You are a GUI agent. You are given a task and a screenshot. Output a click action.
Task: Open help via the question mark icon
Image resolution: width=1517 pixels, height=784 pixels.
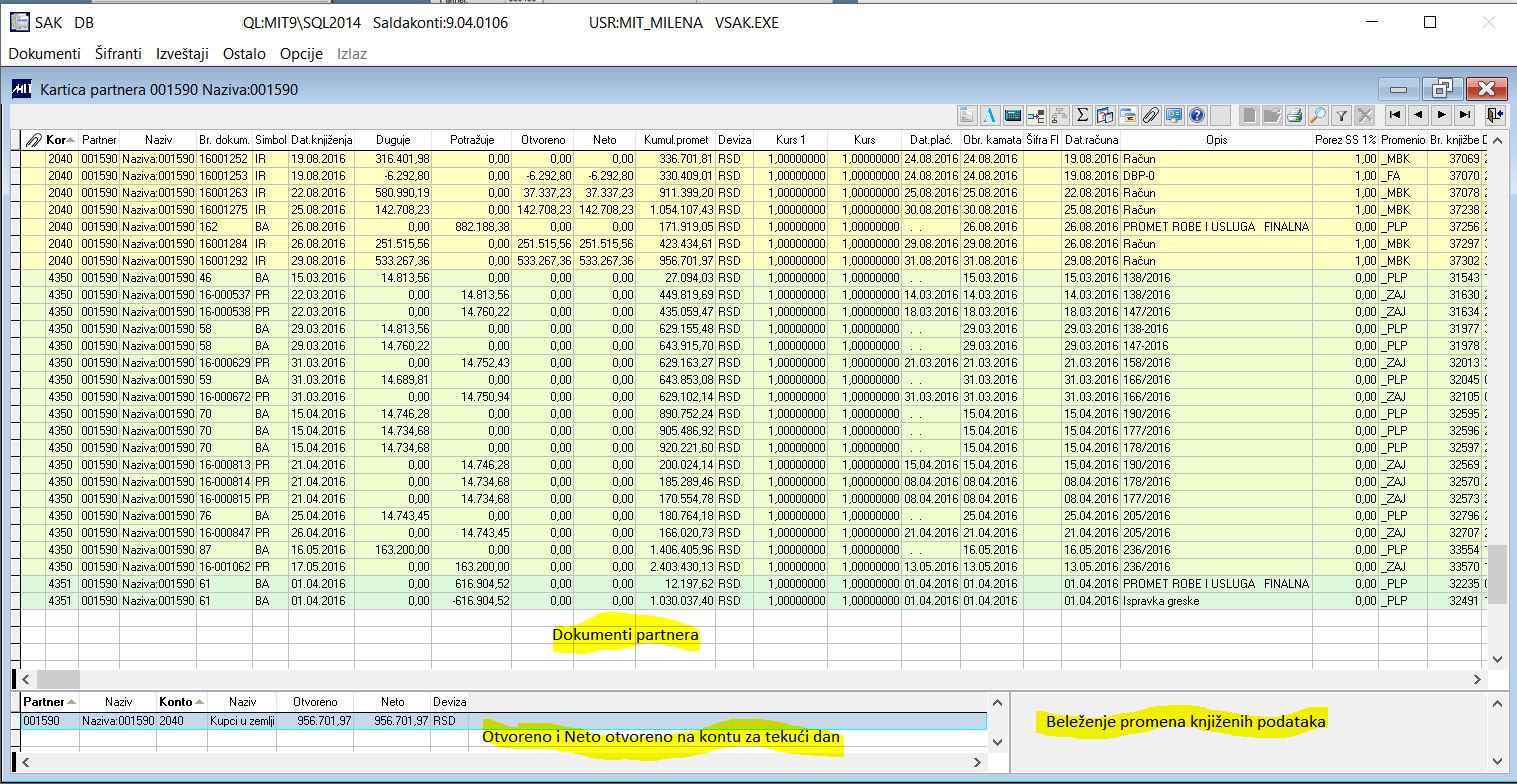click(1197, 115)
